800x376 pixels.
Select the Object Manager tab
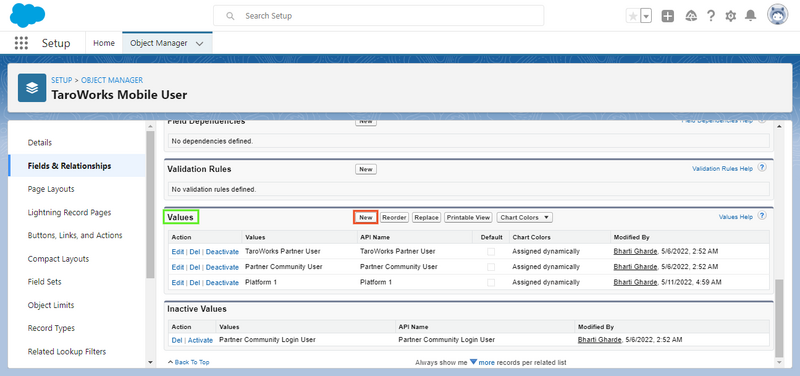click(159, 43)
